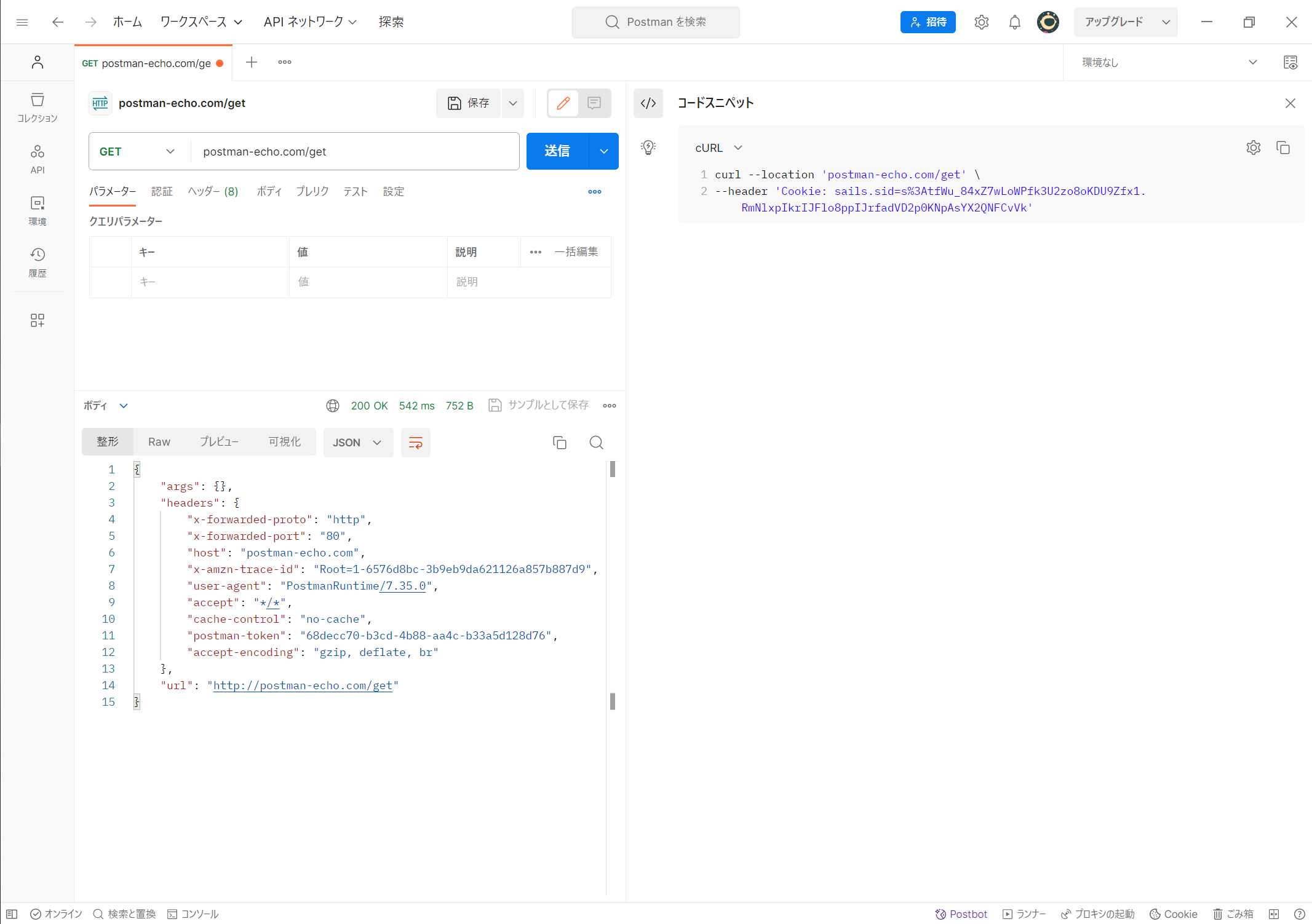Search within the response body
This screenshot has height=924, width=1312.
pyautogui.click(x=595, y=443)
